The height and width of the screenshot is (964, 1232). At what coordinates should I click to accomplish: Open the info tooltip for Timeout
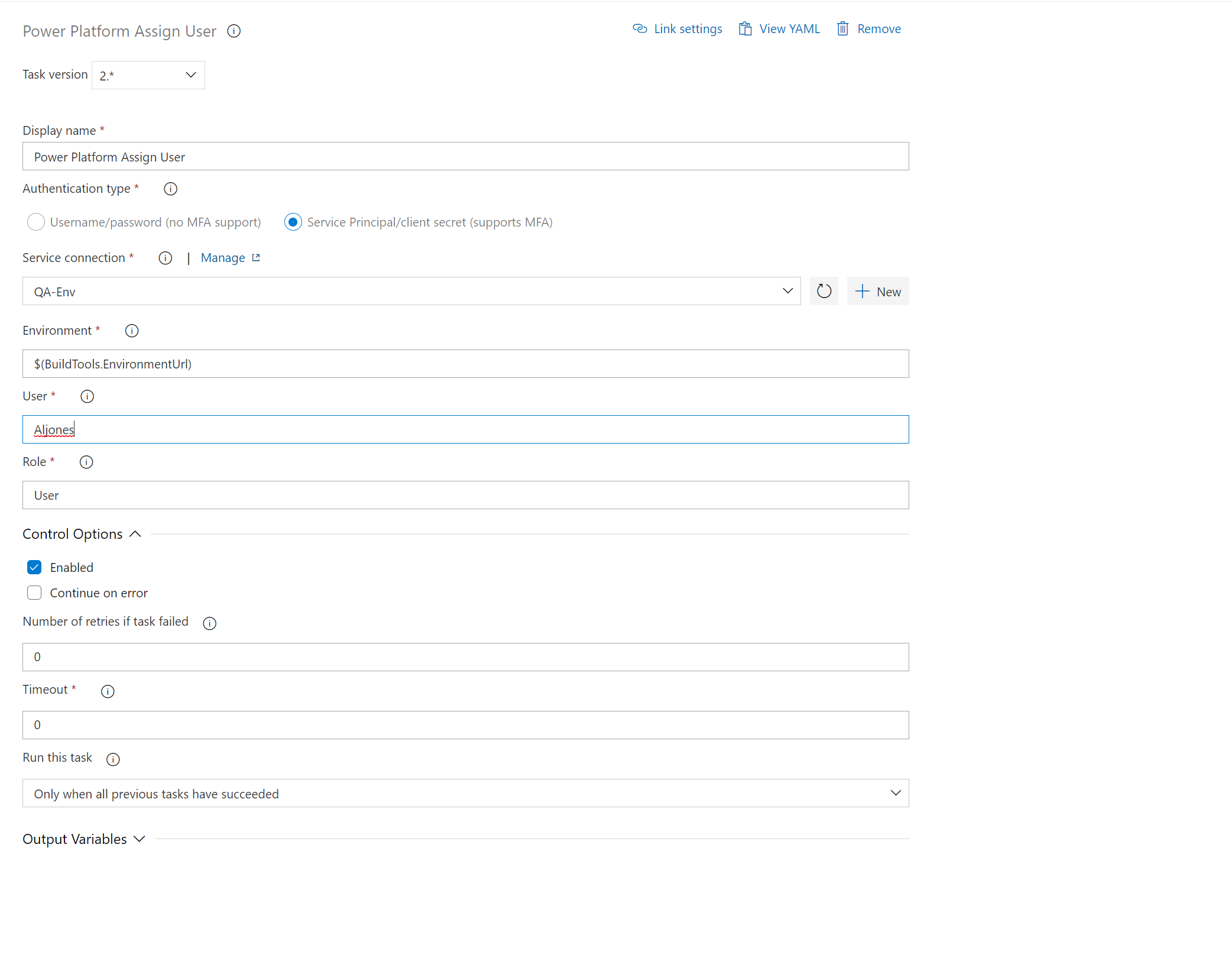(108, 691)
